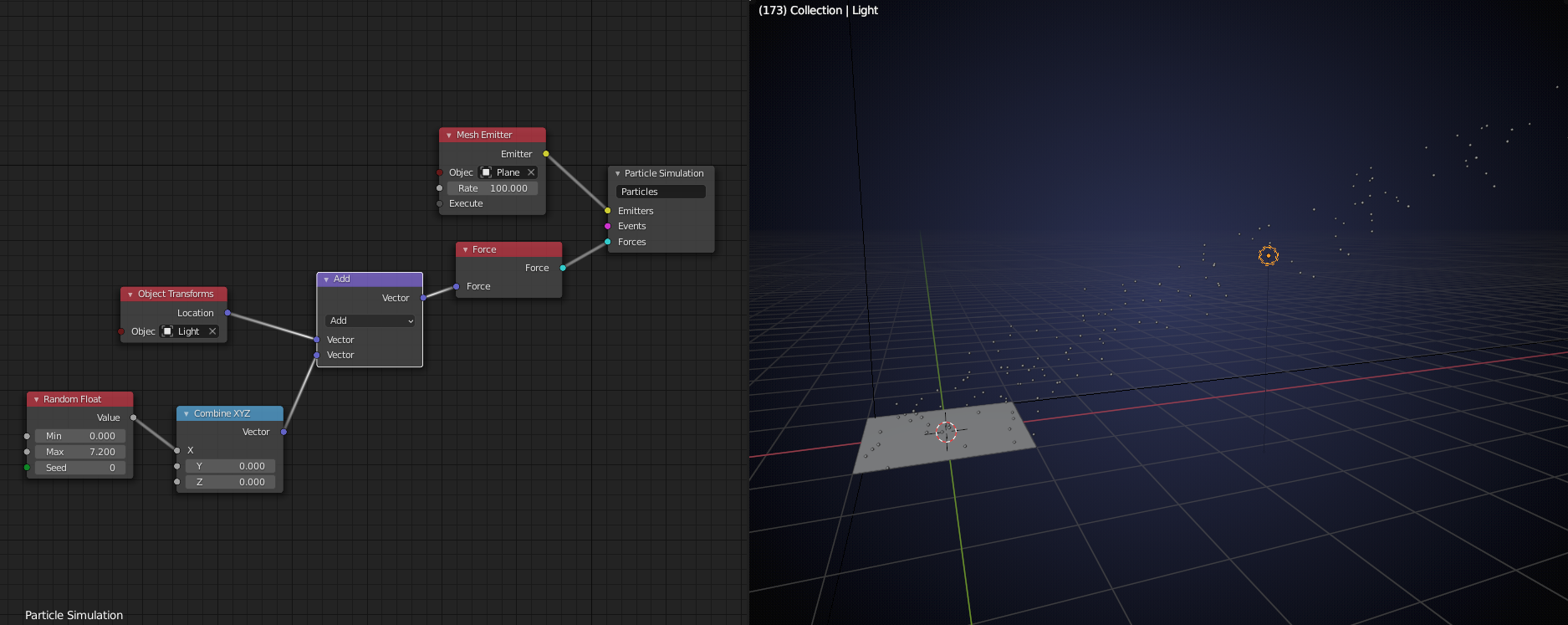Click the Max value field 7.200
Image resolution: width=1568 pixels, height=625 pixels.
click(x=80, y=452)
